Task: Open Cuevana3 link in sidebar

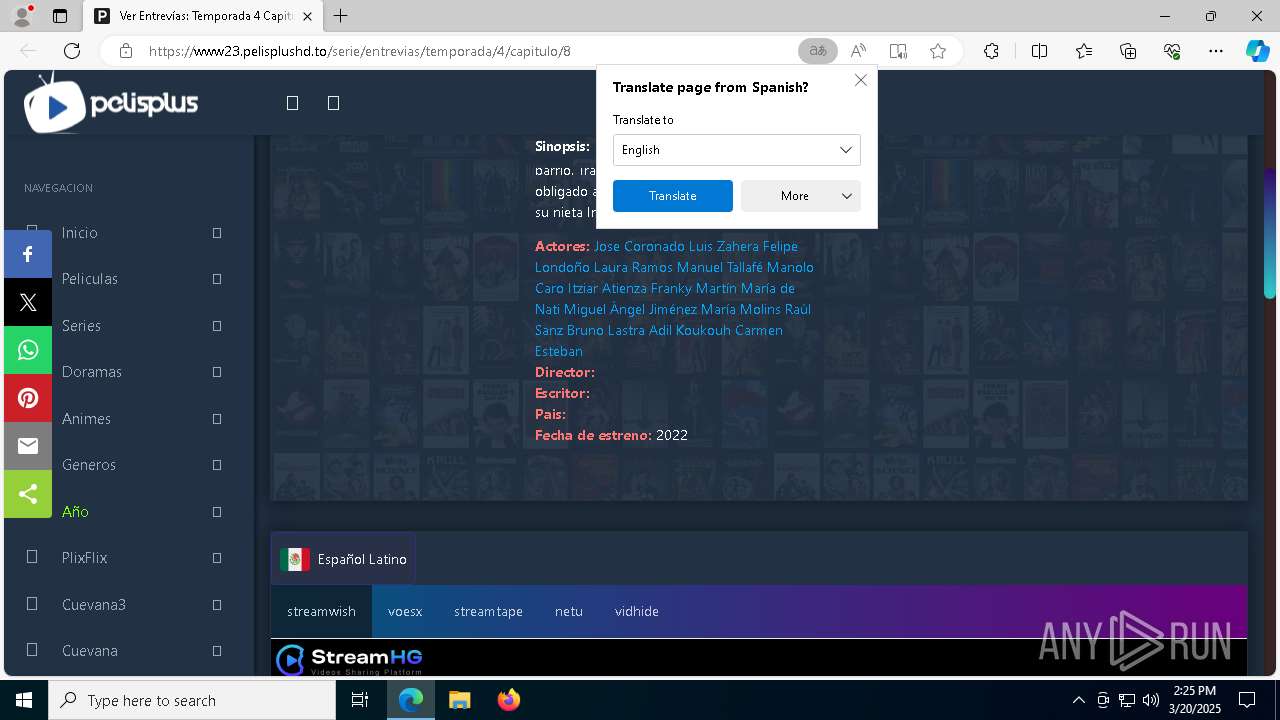Action: [94, 604]
